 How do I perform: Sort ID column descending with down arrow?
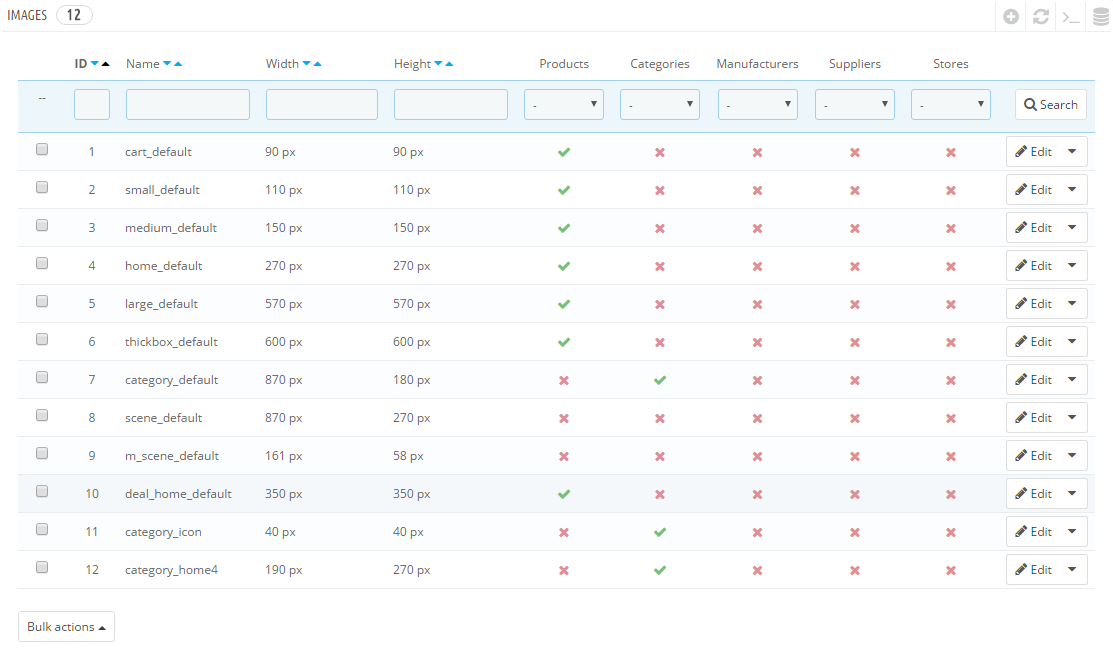95,64
